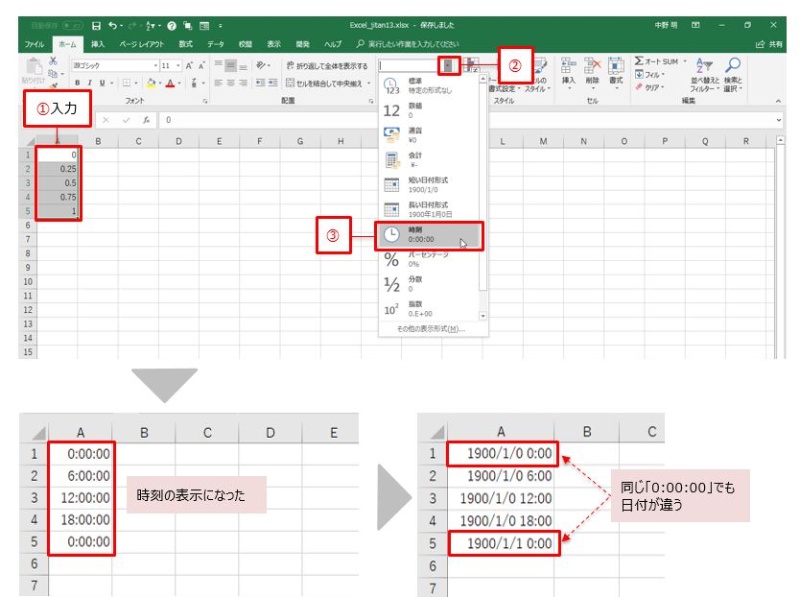Click the italic I icon
Viewport: 800px width, 597px height.
click(x=89, y=83)
